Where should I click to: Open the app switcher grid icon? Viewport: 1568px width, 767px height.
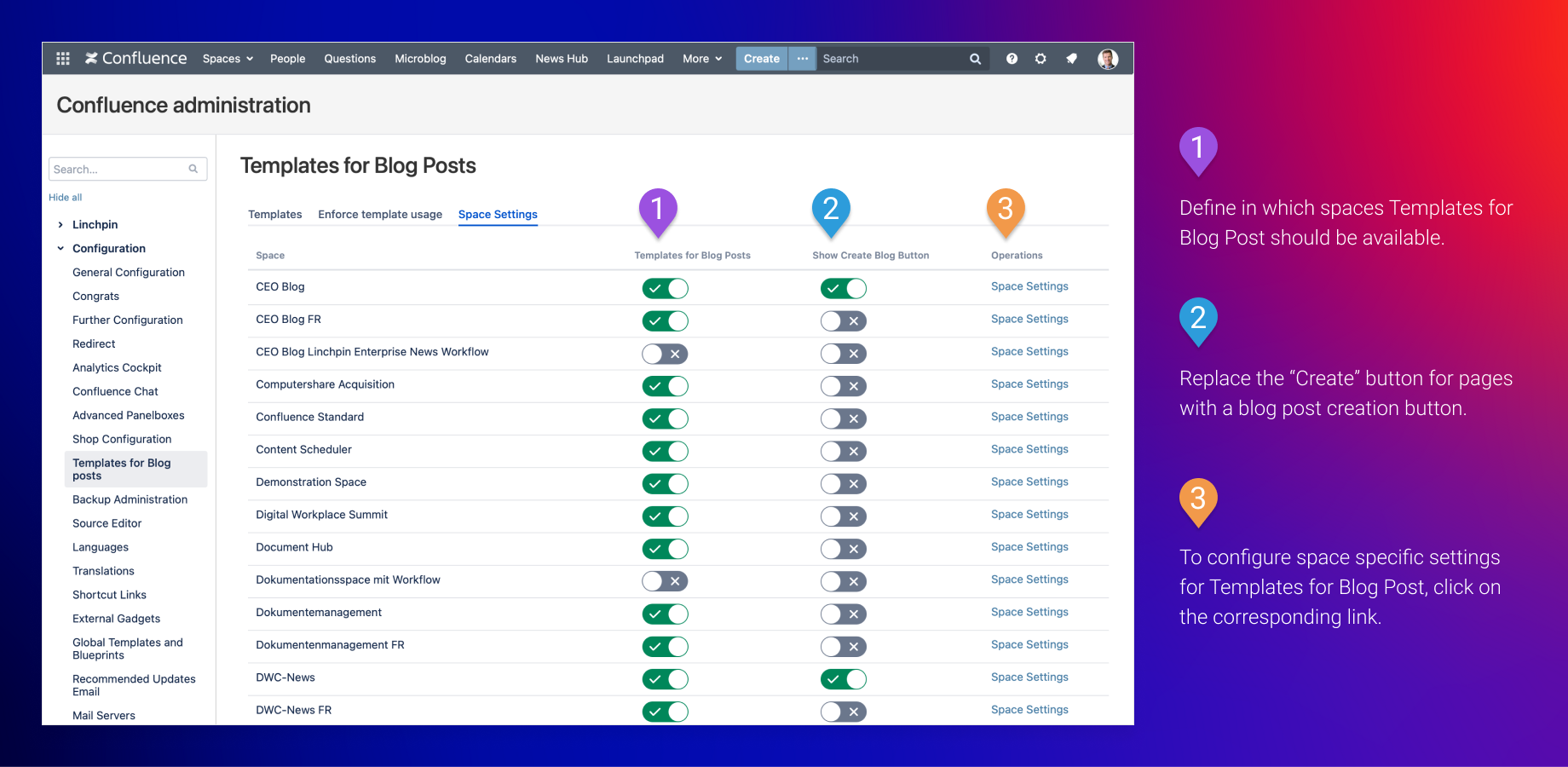pos(63,59)
